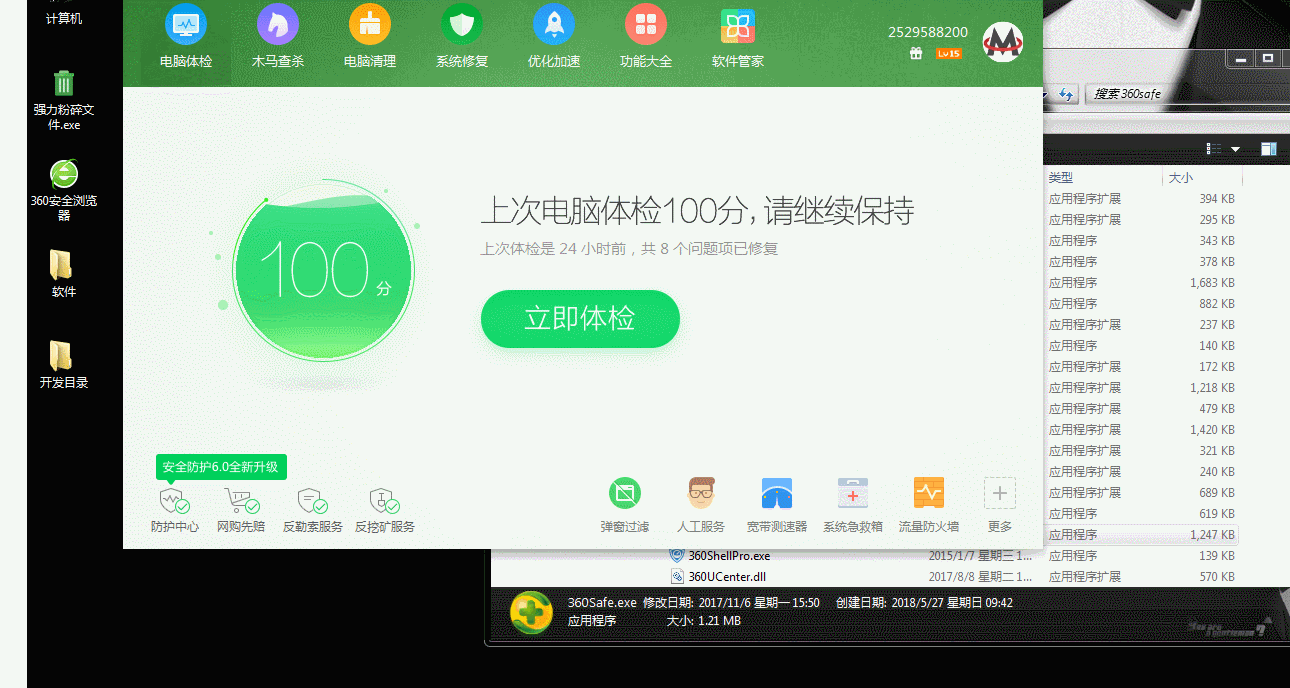Click 修改日期 value in details pane
This screenshot has height=688, width=1290.
click(x=759, y=603)
